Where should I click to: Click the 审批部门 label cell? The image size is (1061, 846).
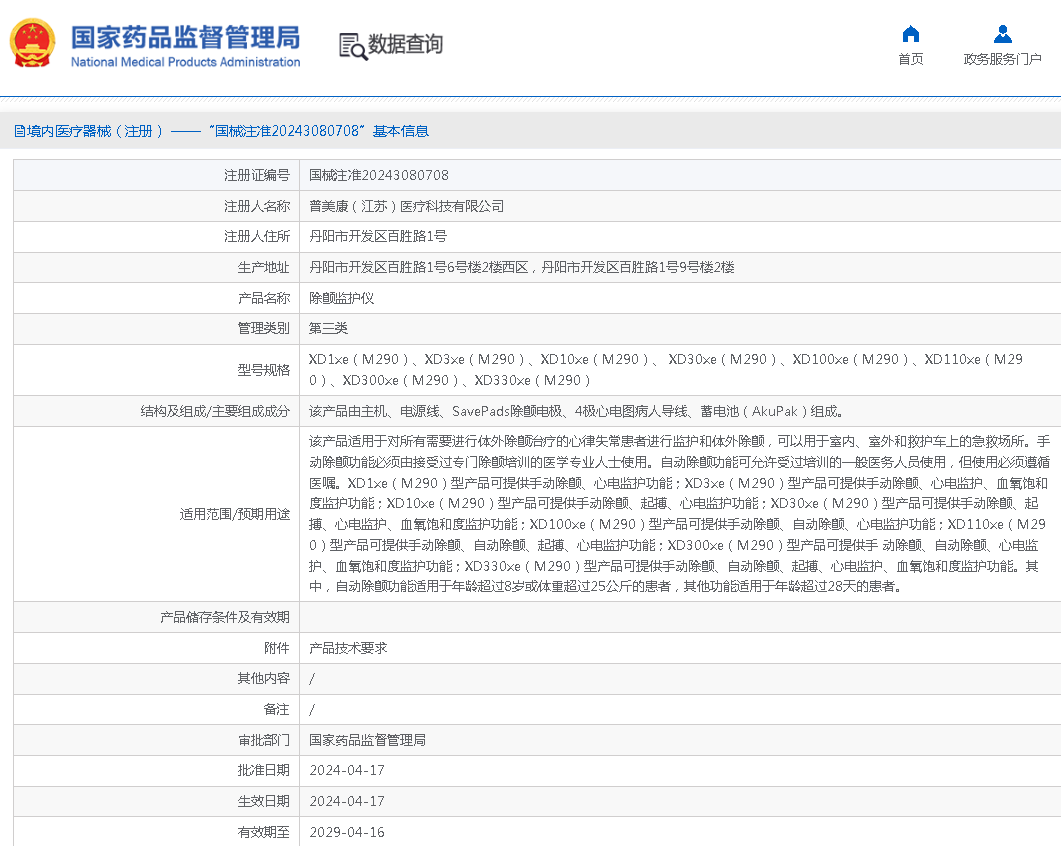(157, 740)
